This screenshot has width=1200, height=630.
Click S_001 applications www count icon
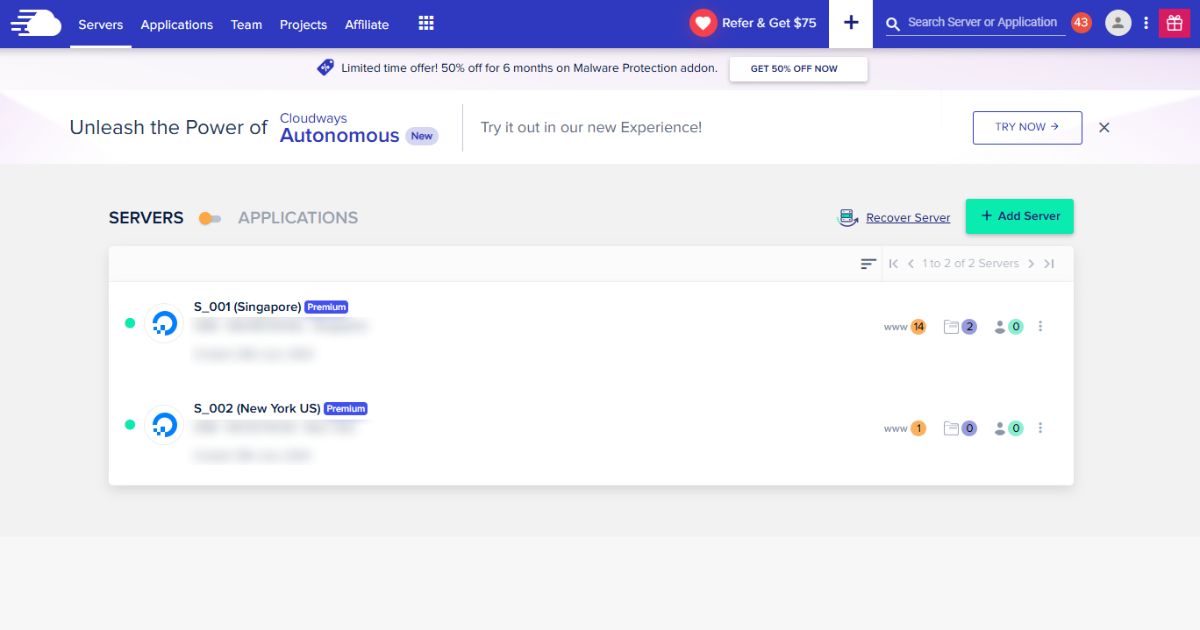[905, 327]
